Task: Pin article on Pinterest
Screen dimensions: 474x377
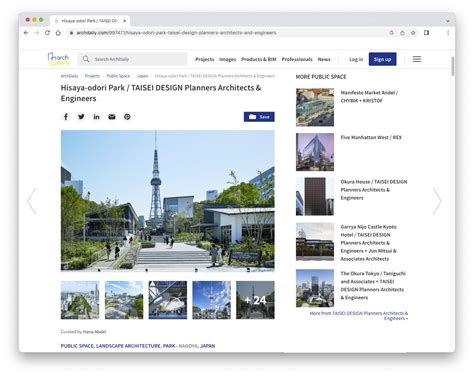Action: [x=127, y=117]
